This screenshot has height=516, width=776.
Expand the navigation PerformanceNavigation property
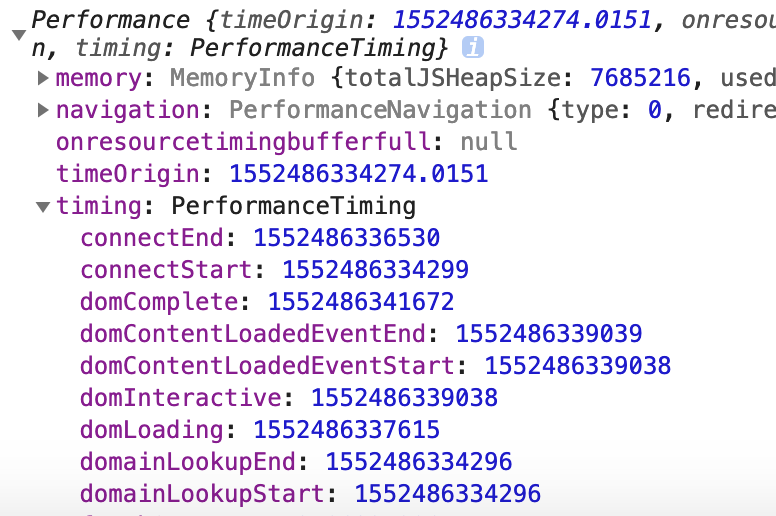pos(43,110)
